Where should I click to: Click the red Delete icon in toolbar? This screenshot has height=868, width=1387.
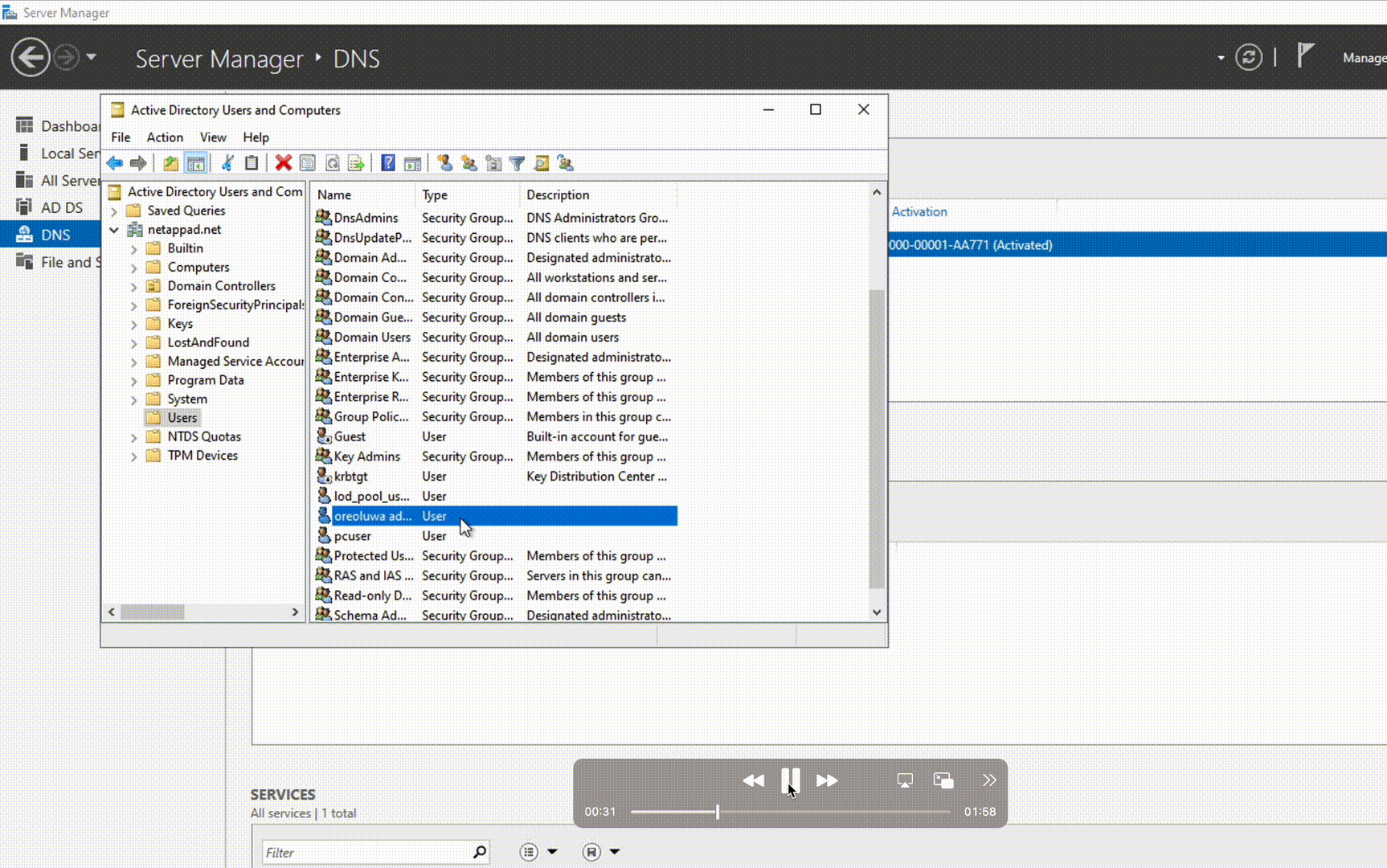(x=283, y=163)
